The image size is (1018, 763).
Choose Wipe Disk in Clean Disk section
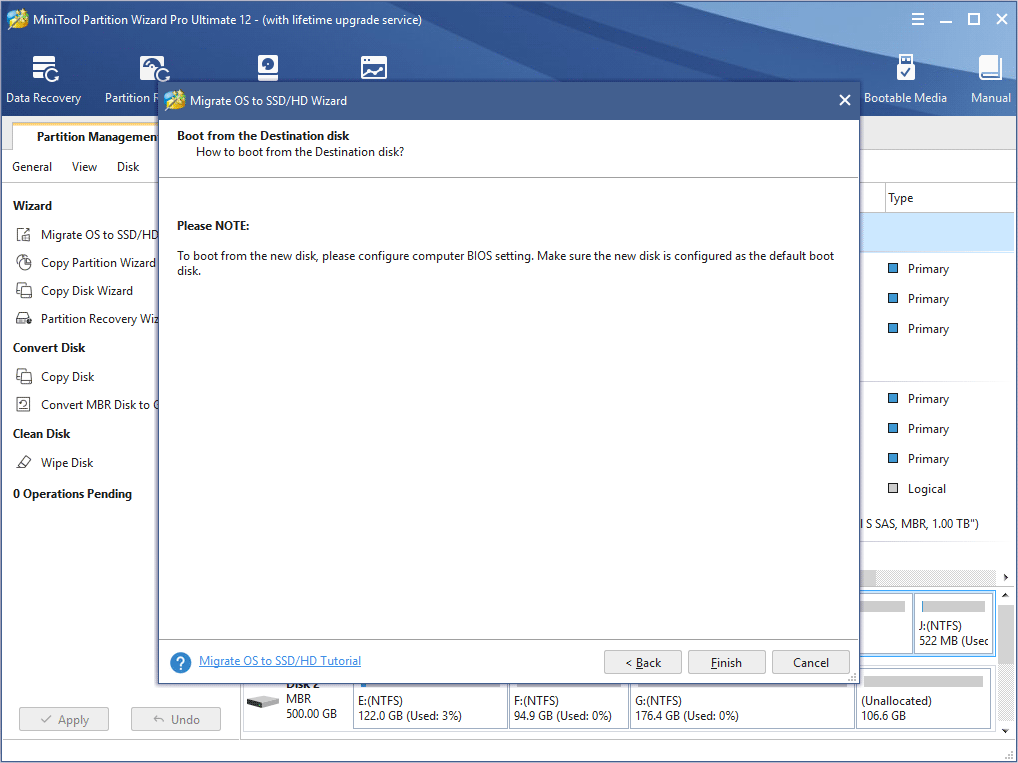tap(67, 463)
